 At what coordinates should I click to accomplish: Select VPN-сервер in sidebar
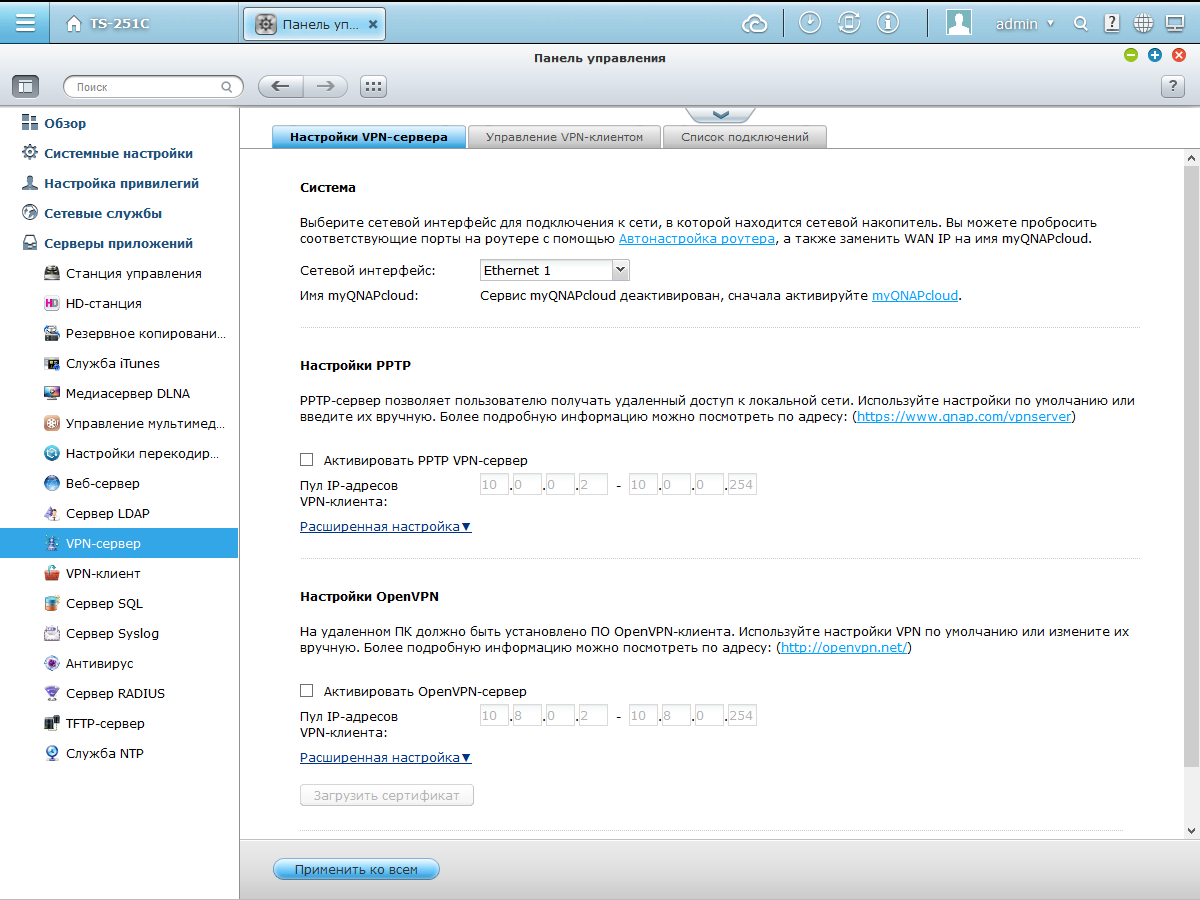[119, 544]
